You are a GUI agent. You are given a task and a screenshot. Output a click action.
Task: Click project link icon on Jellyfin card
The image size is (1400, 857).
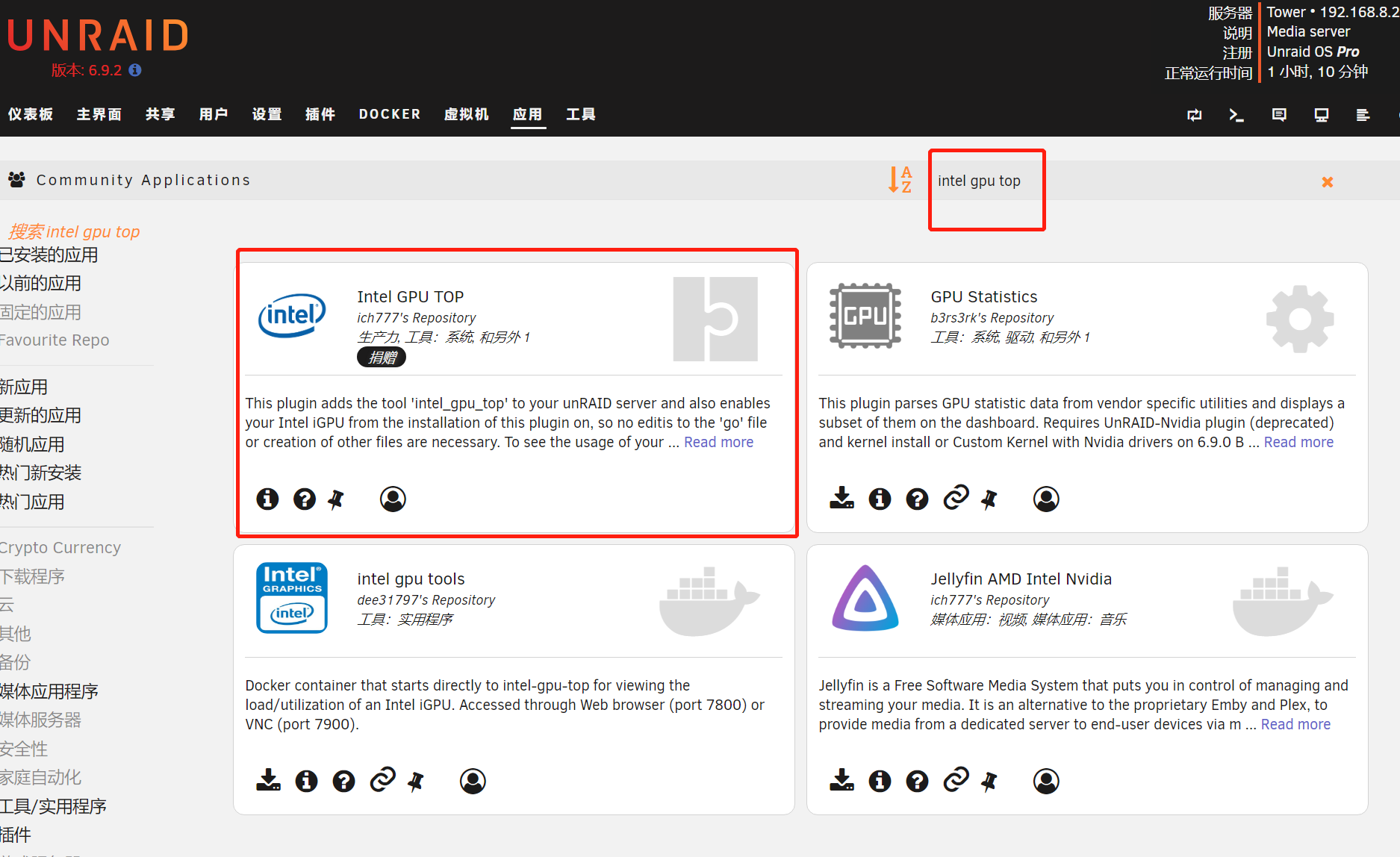click(x=956, y=779)
